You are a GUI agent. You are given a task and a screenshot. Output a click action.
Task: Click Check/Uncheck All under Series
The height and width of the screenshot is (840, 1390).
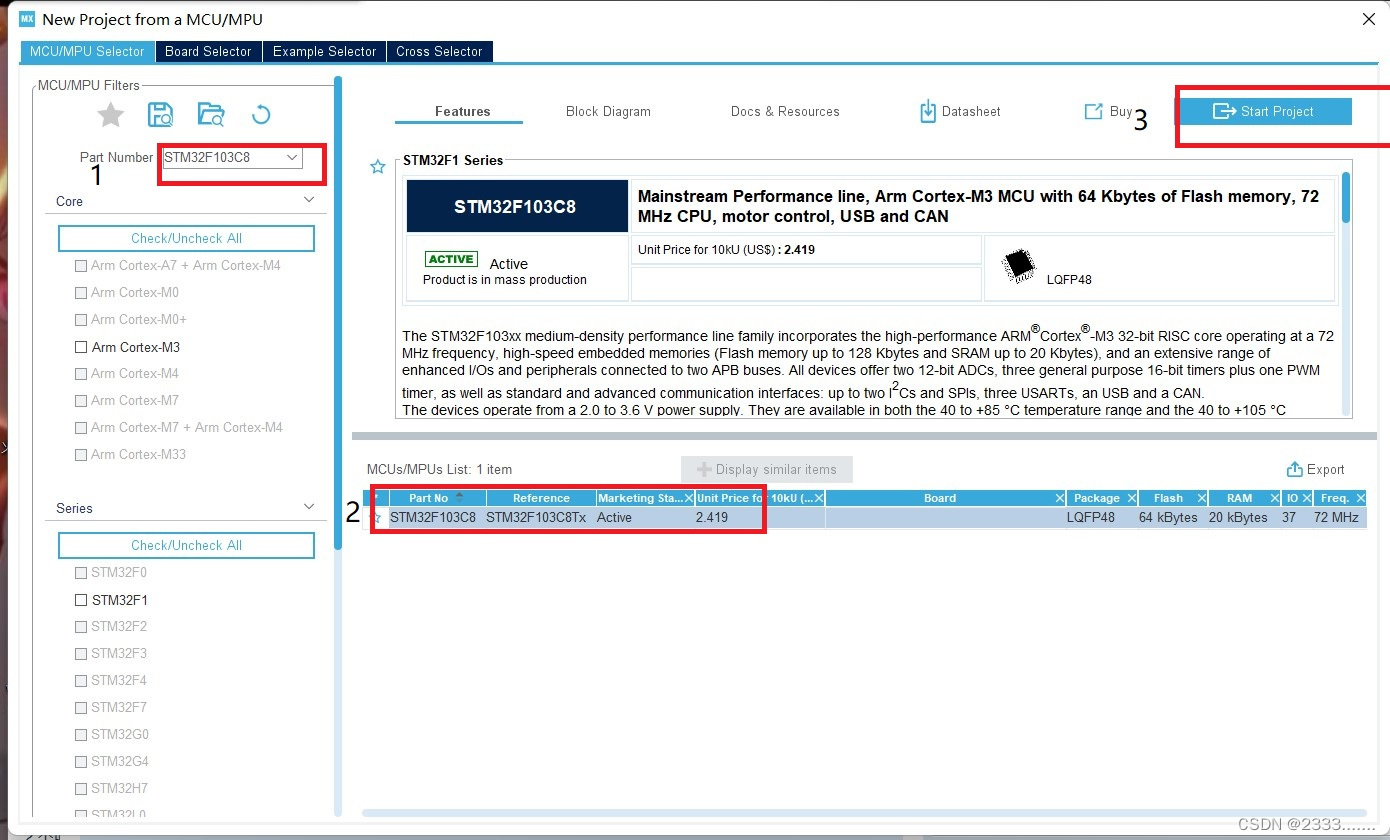(x=186, y=545)
